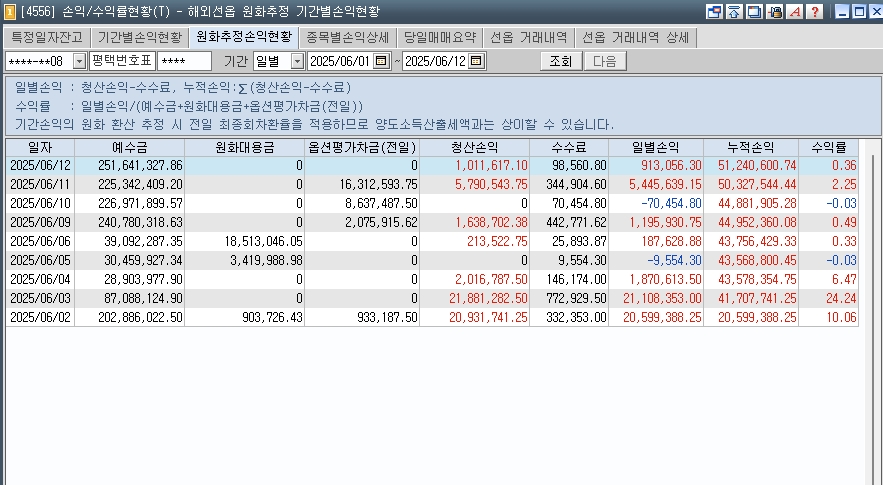Screen dimensions: 883x485
Task: Click the 18,513,046.05 원화대용금 cell
Action: tap(244, 241)
